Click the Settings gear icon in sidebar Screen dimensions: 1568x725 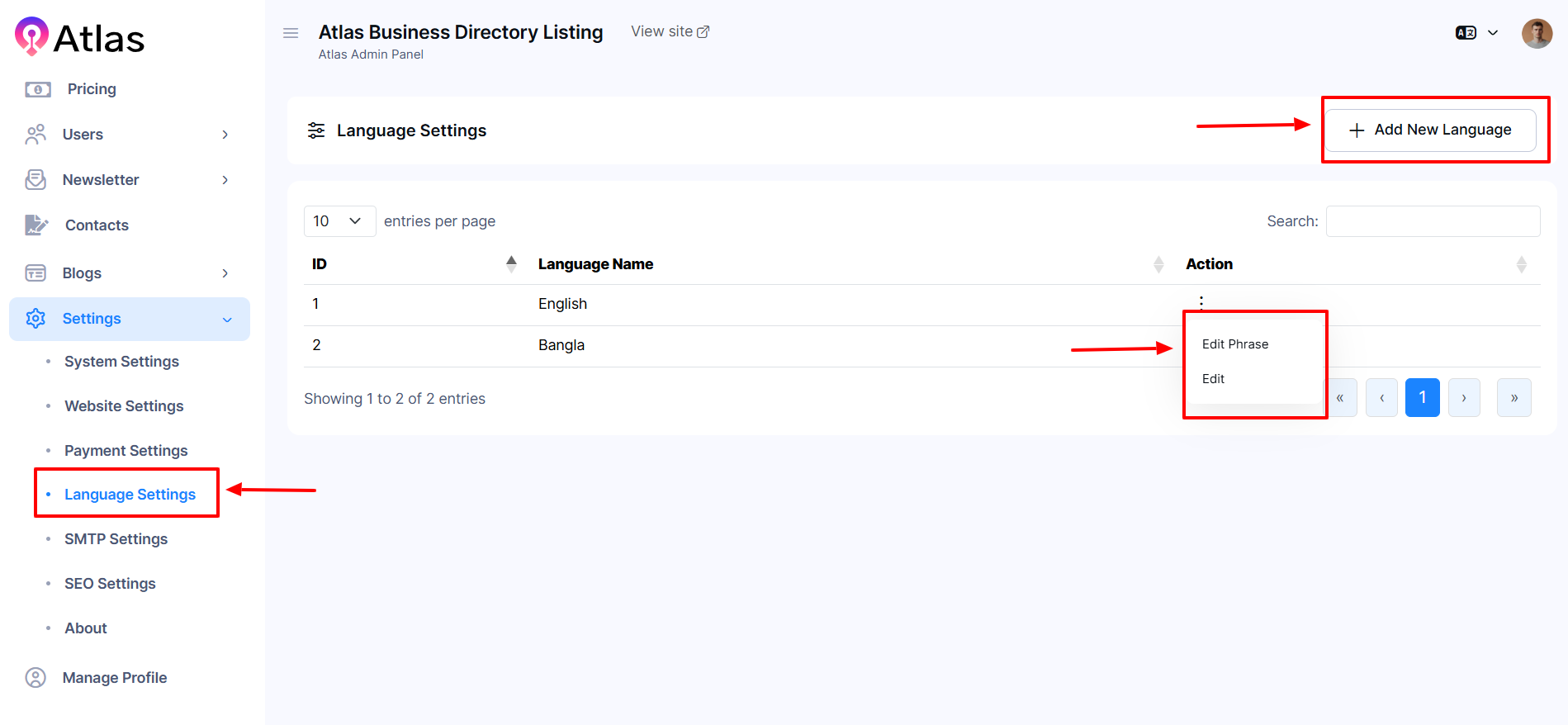pos(36,319)
